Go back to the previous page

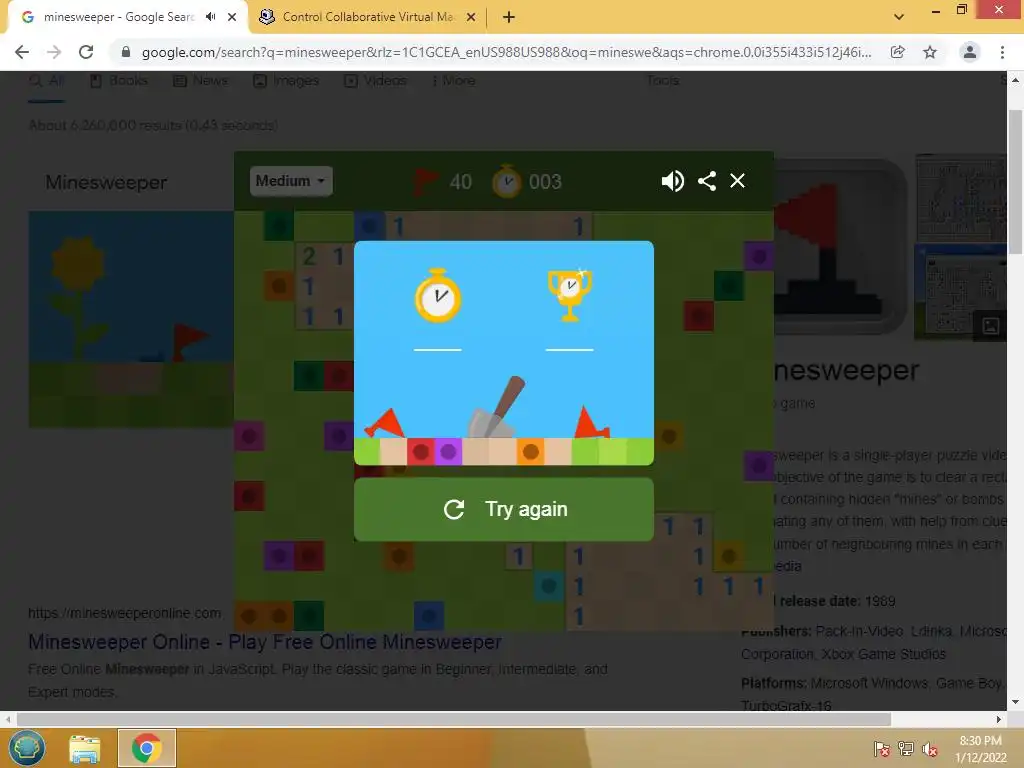click(x=22, y=52)
